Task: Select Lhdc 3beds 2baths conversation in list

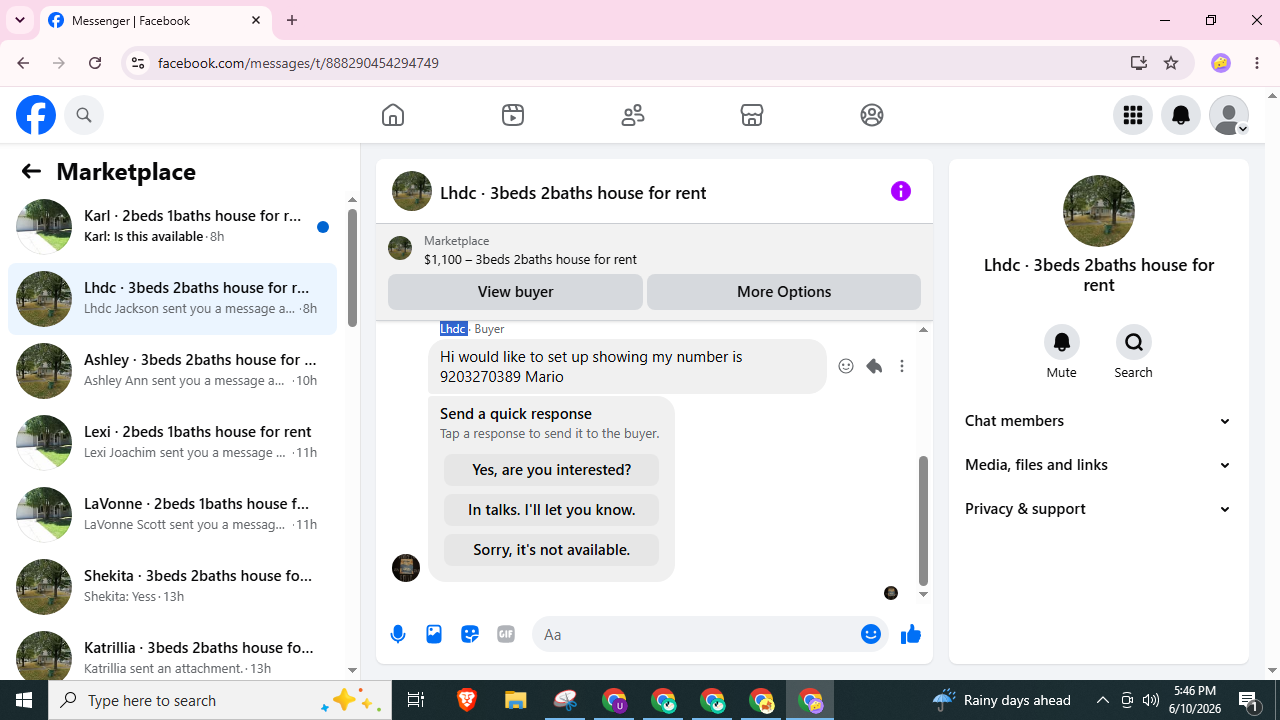Action: click(172, 299)
